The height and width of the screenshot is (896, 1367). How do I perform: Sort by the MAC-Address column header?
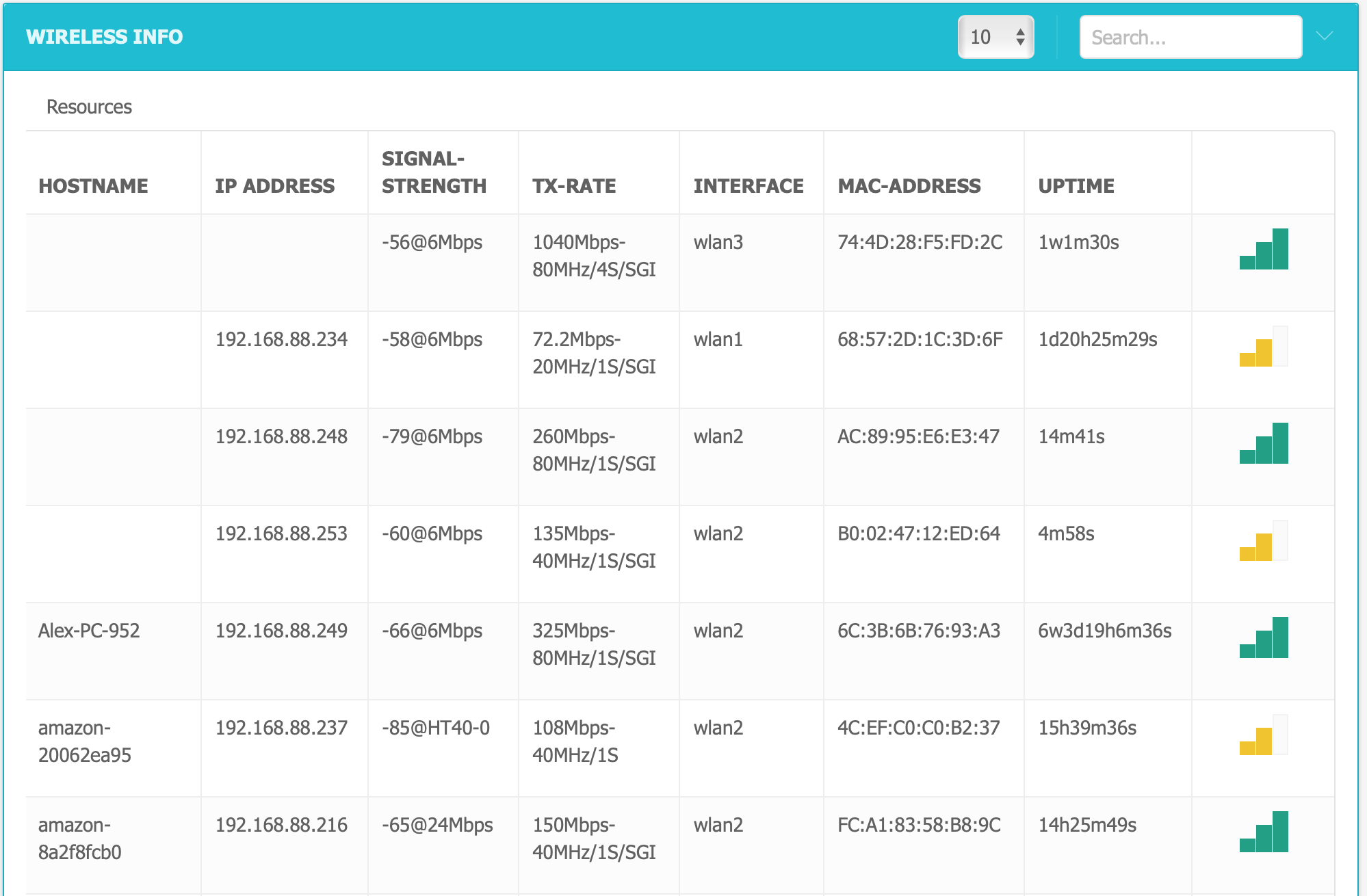(909, 186)
